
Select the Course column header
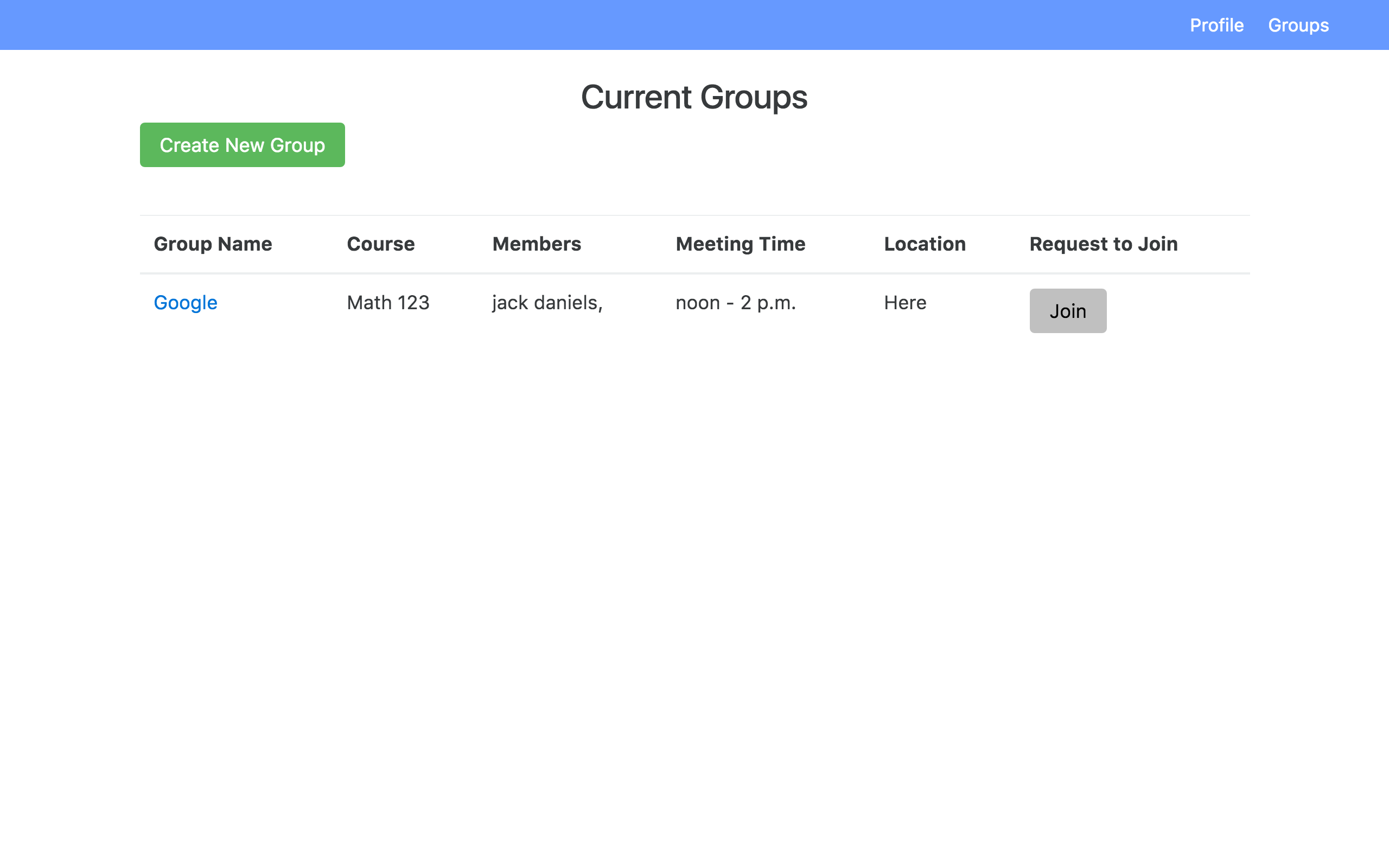380,244
